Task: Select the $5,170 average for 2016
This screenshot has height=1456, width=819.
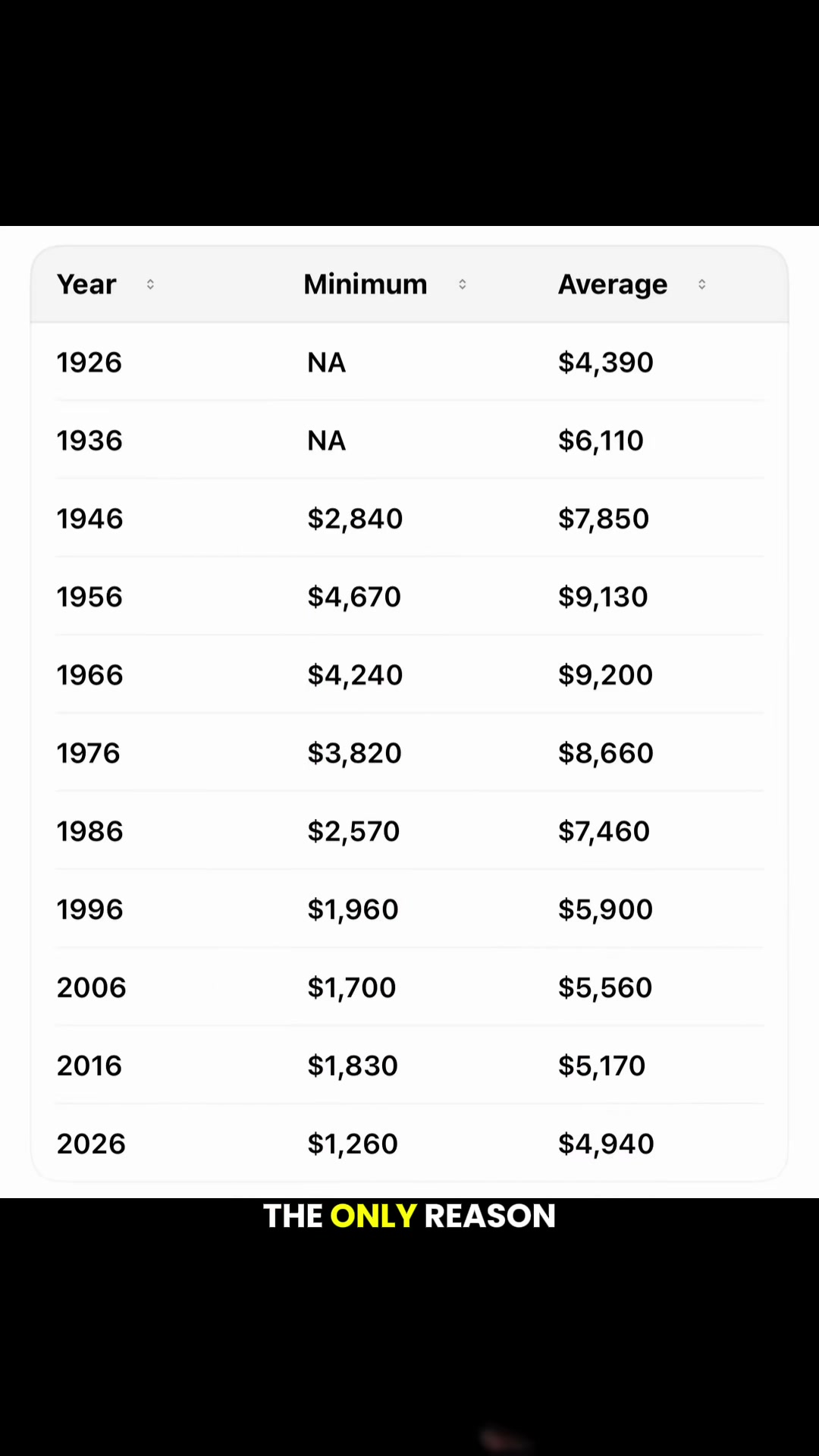Action: 602,1065
